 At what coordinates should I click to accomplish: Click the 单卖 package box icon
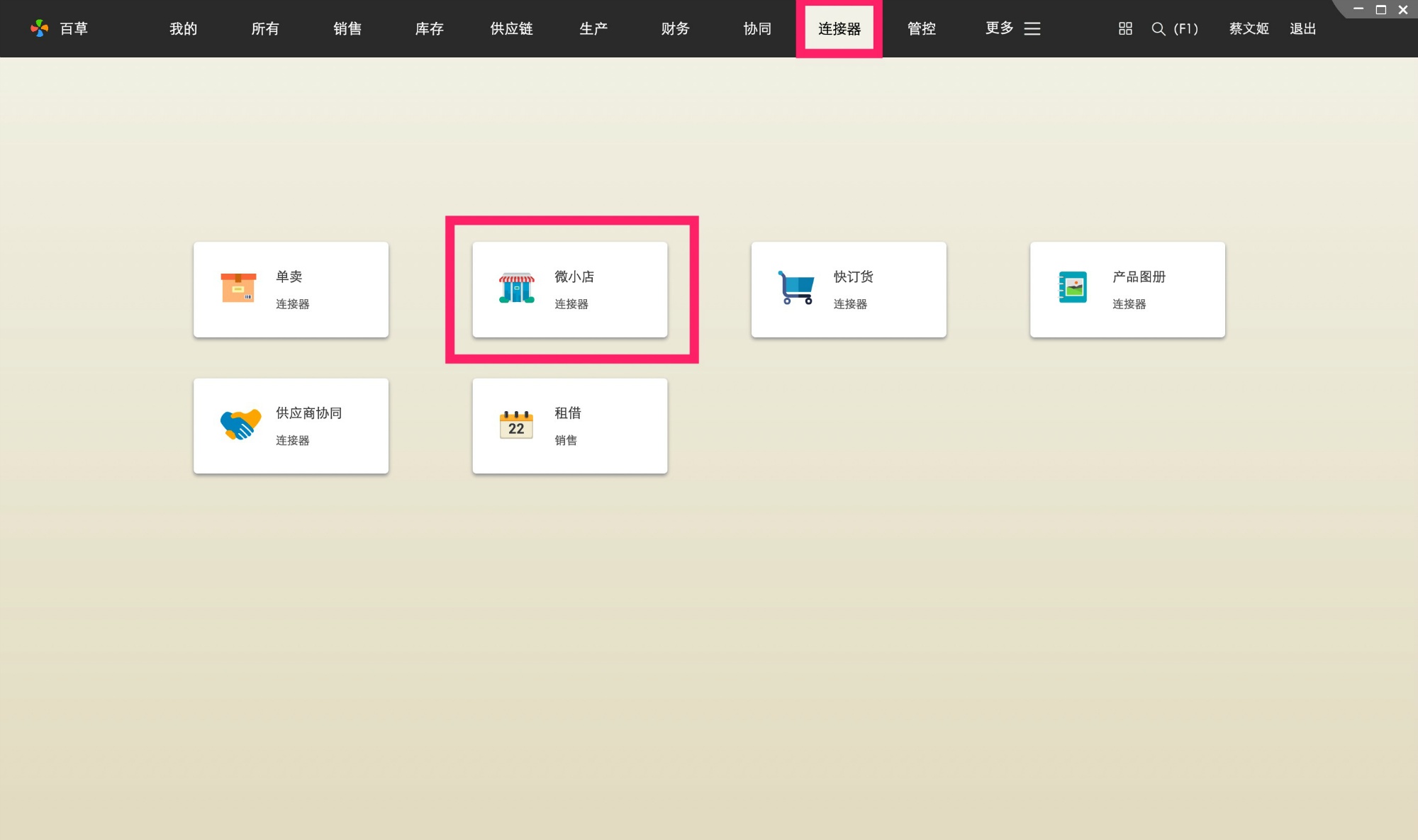(238, 288)
